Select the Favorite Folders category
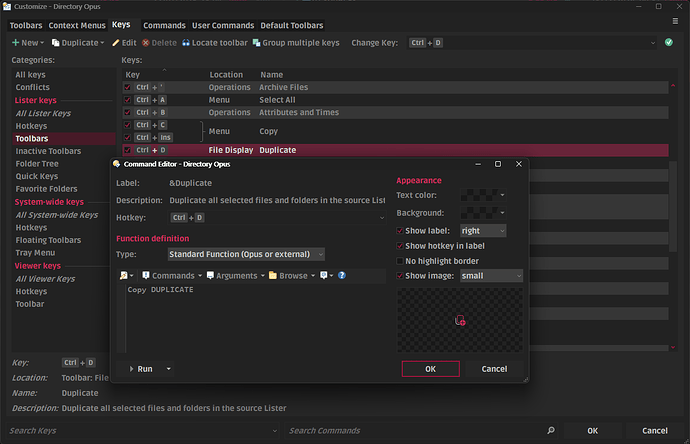The height and width of the screenshot is (444, 690). point(47,189)
